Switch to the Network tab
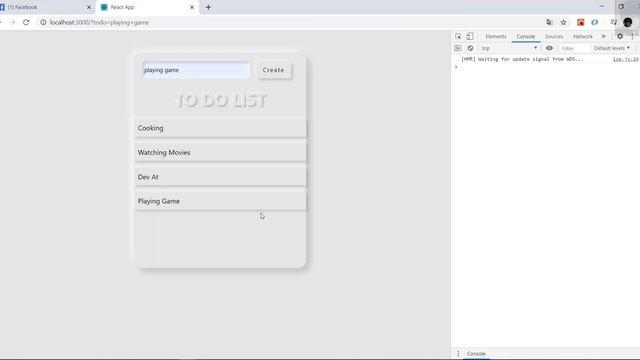 pos(582,36)
